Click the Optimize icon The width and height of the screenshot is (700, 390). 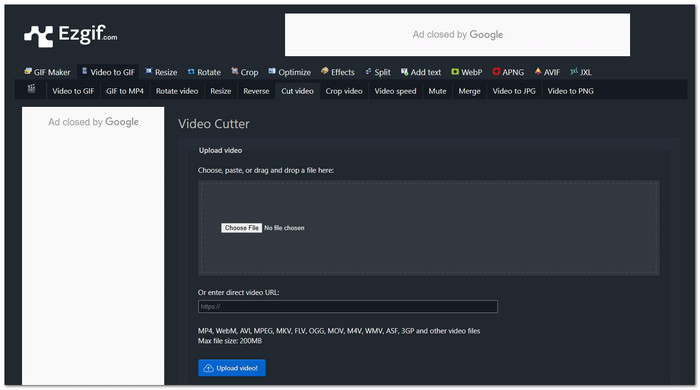coord(272,71)
